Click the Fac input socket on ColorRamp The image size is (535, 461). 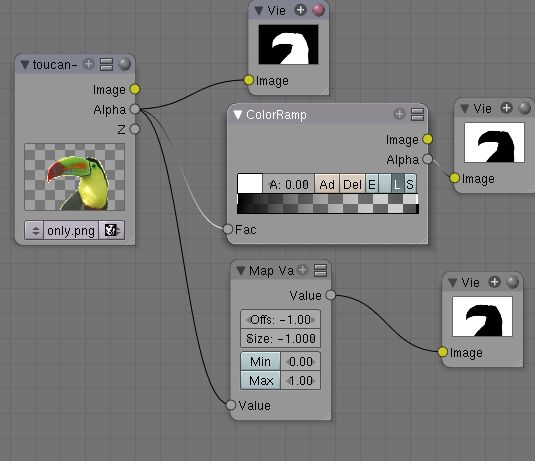[228, 229]
